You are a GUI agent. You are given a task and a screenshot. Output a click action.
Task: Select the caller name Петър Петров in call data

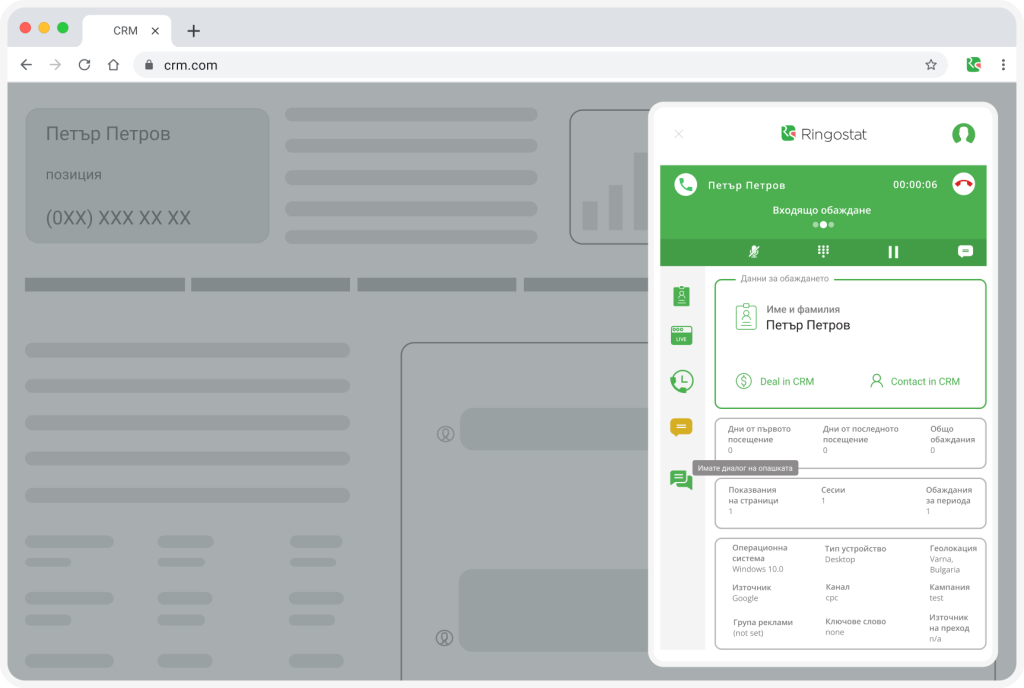point(808,325)
